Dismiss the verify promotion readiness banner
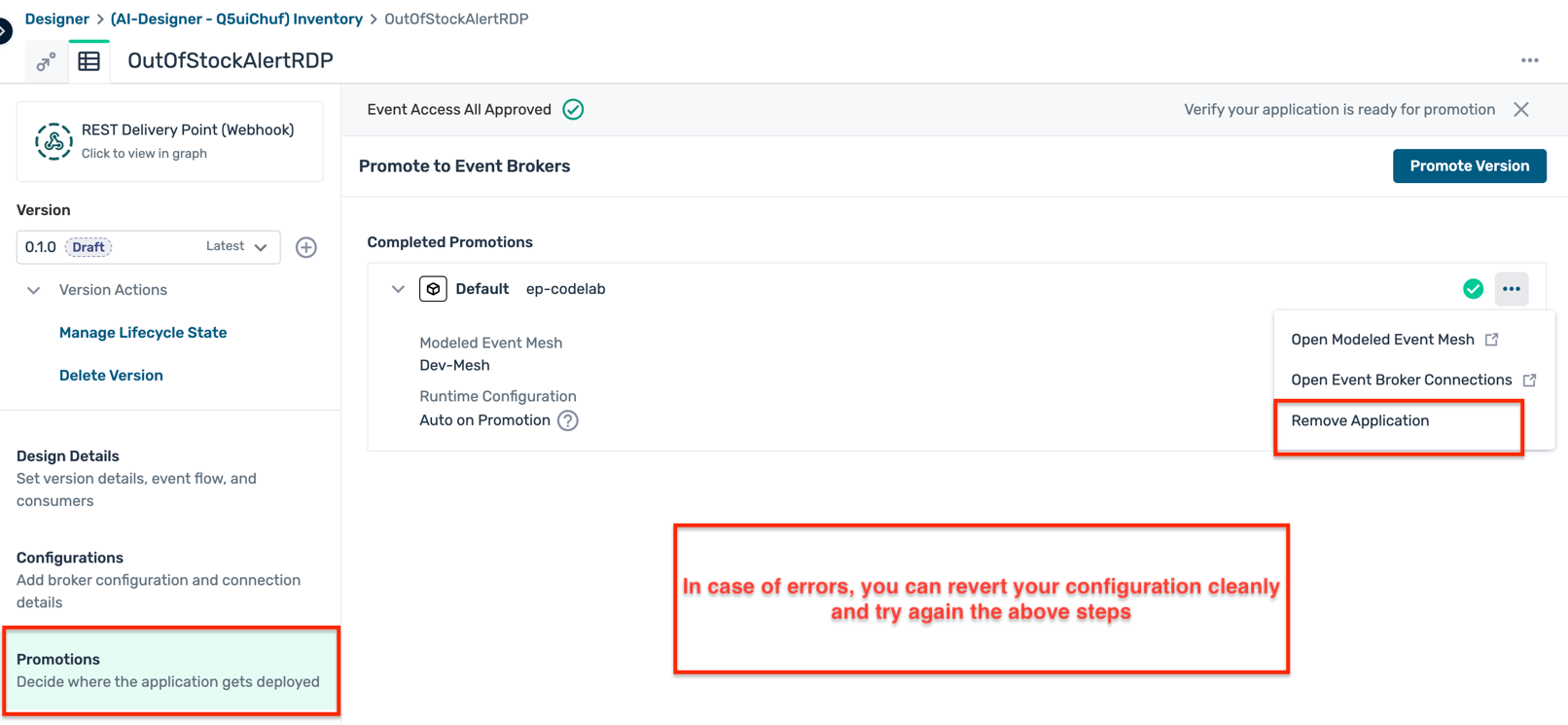The width and height of the screenshot is (1568, 725). tap(1521, 110)
